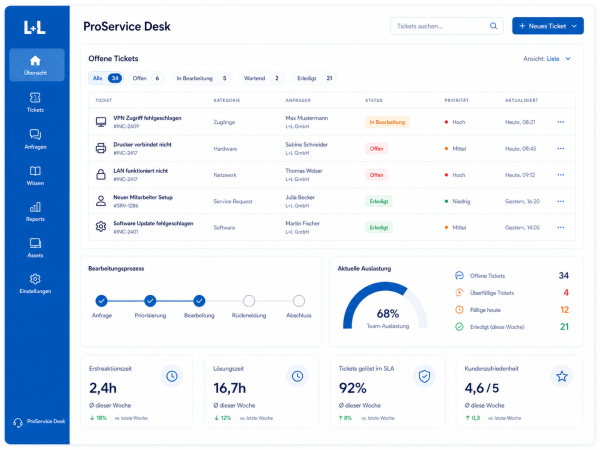Click Erledigt badge of Neuer Mitarbeiter Setup
Viewport: 600px width, 450px height.
(x=379, y=201)
